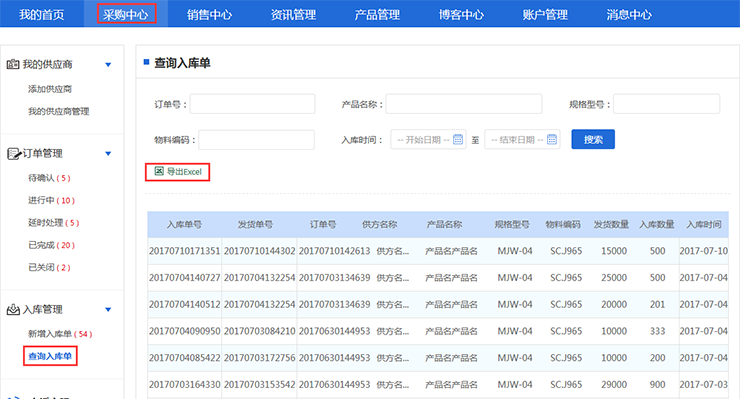
Task: Select receipt number 20170704085422
Action: point(185,358)
